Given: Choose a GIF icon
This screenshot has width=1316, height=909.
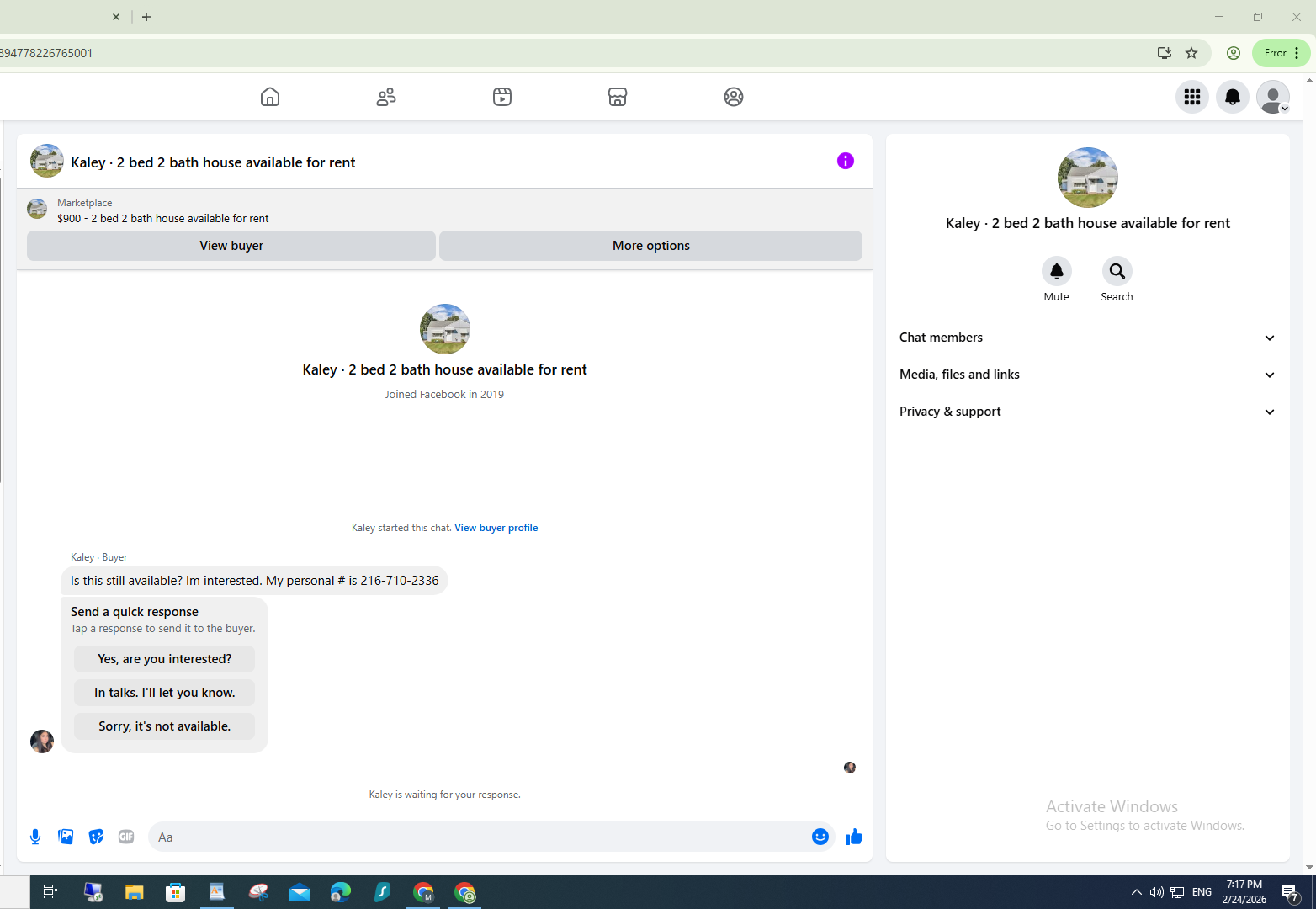Looking at the screenshot, I should 126,837.
